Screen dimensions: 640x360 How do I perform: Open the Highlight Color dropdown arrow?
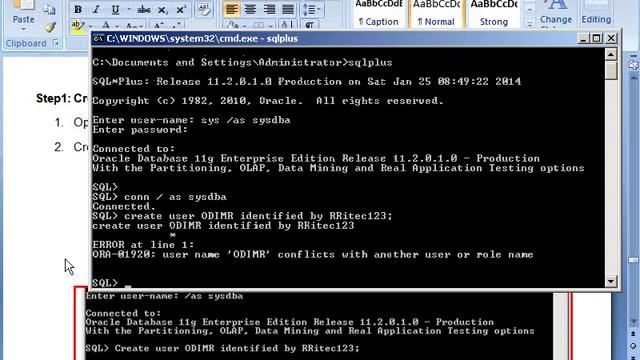[90, 26]
